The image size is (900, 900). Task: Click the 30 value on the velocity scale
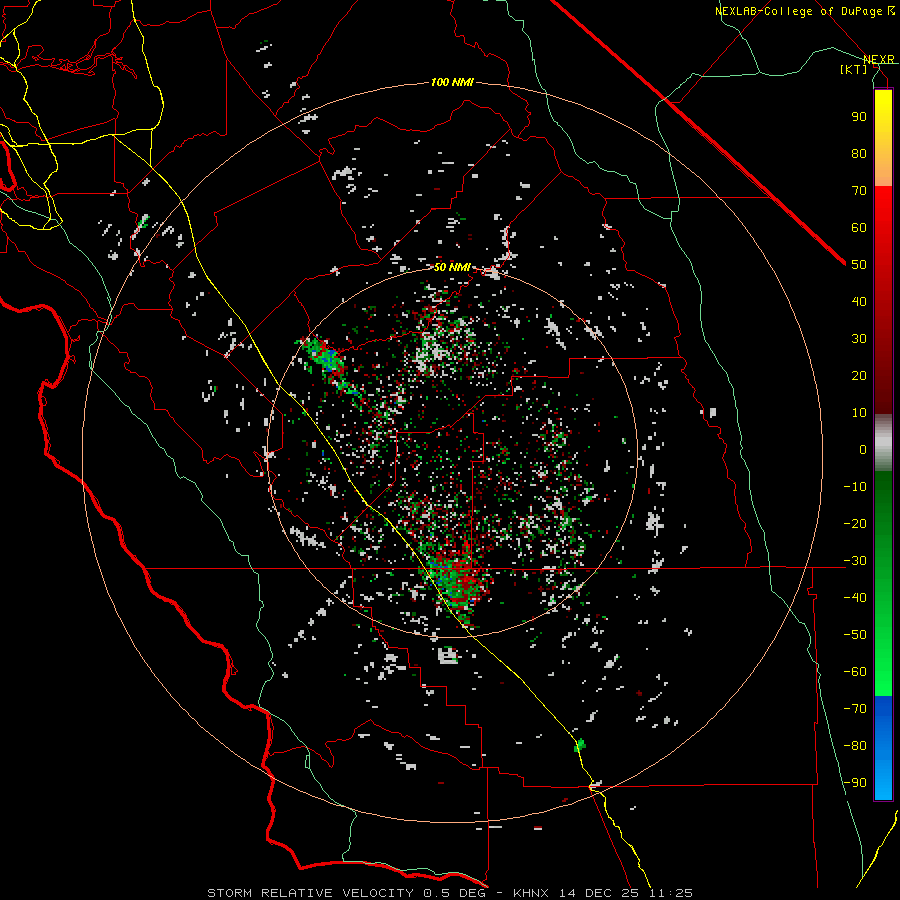click(x=859, y=339)
